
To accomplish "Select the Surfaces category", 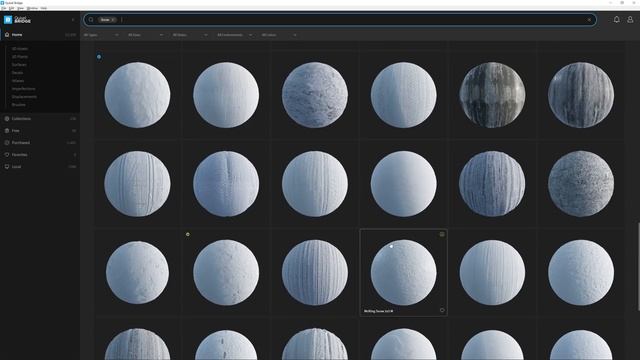I will [19, 64].
